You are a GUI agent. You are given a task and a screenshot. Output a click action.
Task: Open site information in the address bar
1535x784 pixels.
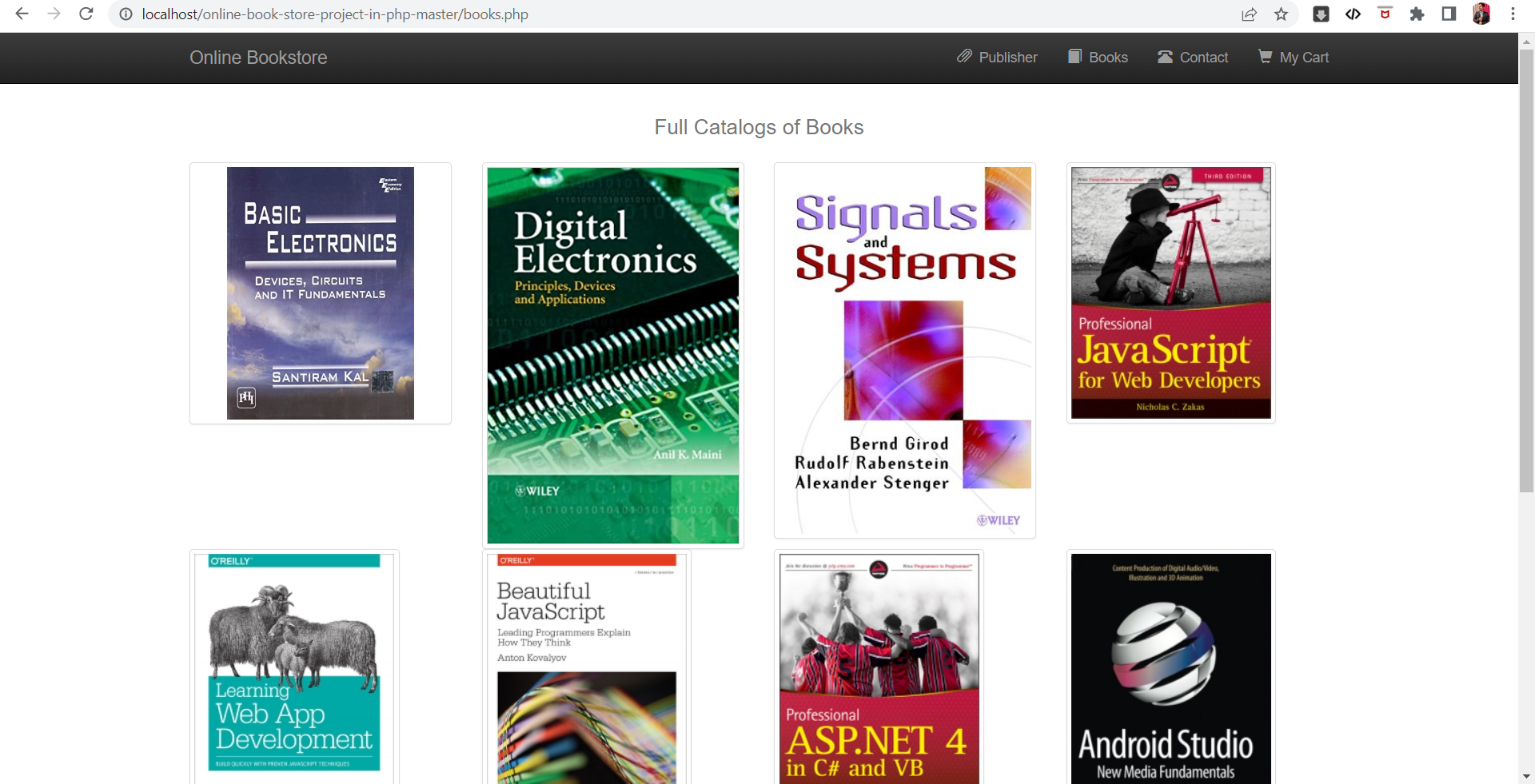(125, 14)
